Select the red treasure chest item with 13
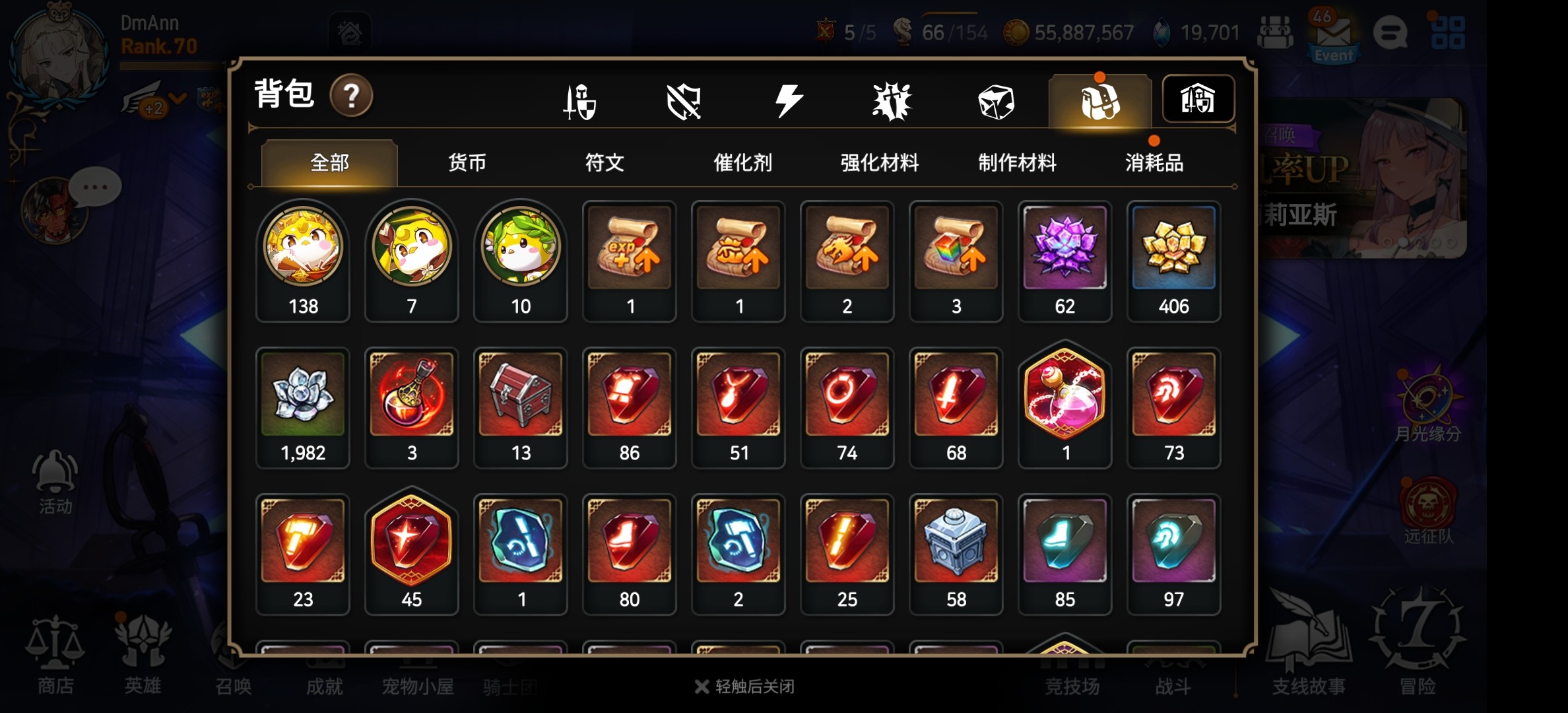This screenshot has height=713, width=1568. pos(521,408)
